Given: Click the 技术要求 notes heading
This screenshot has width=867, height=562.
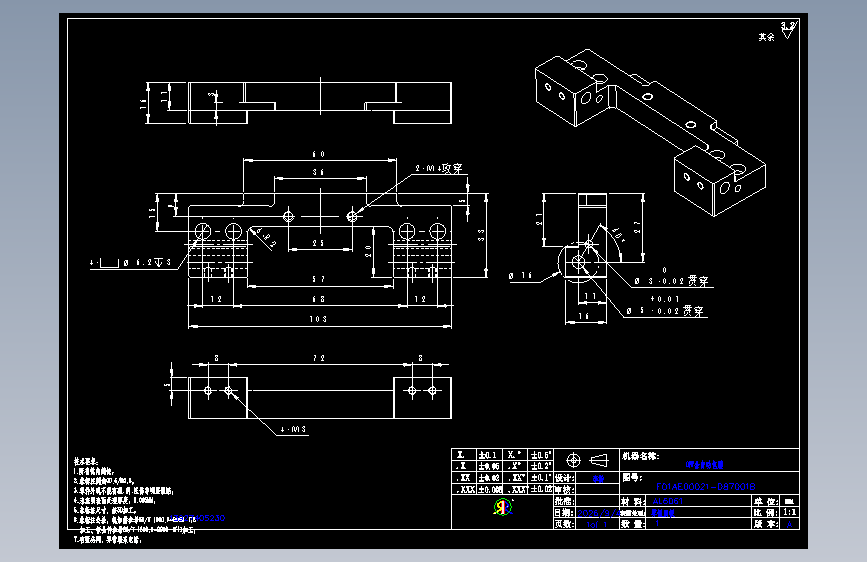Looking at the screenshot, I should point(85,461).
